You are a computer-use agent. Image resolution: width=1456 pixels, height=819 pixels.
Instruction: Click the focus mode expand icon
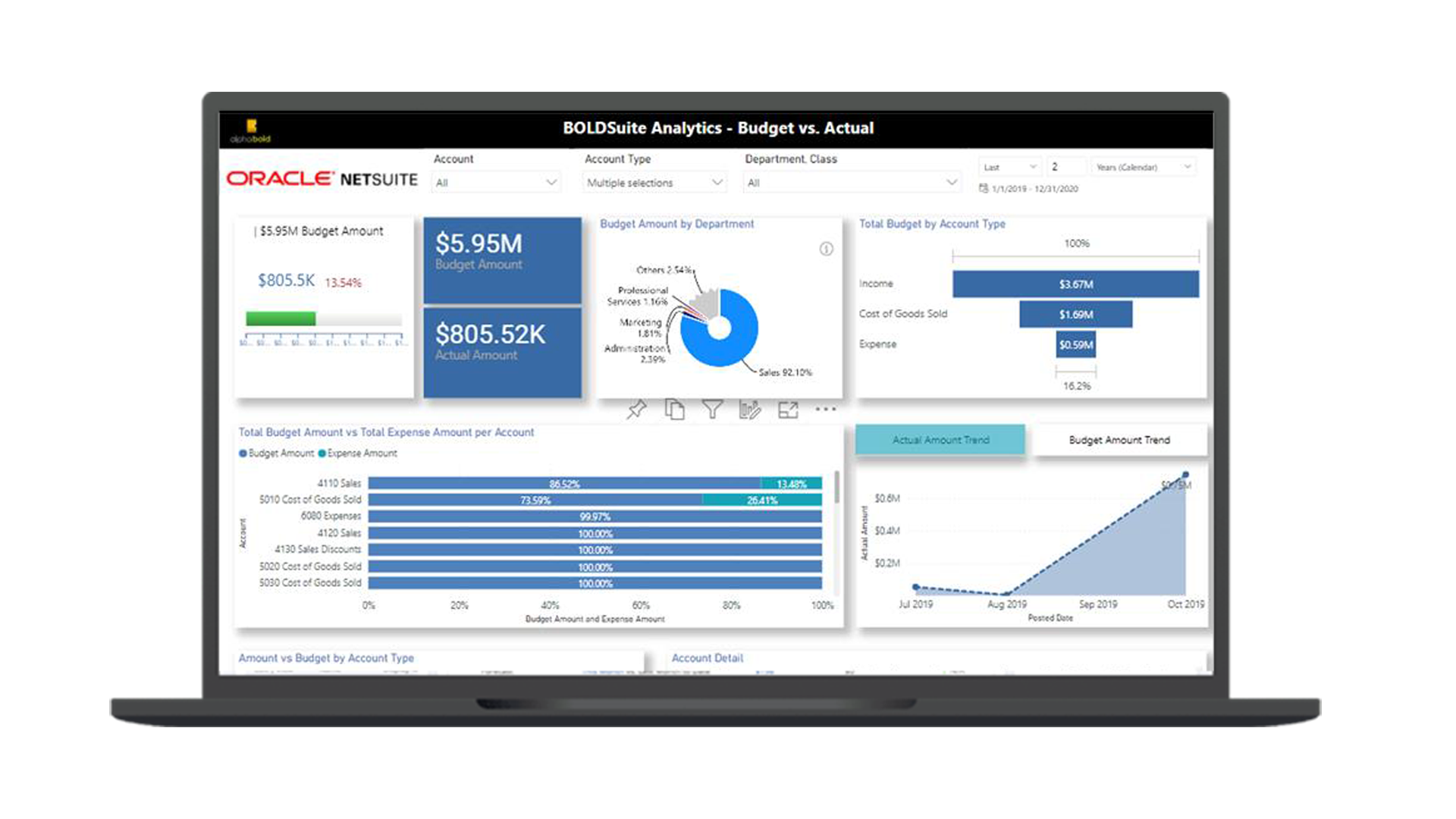788,410
